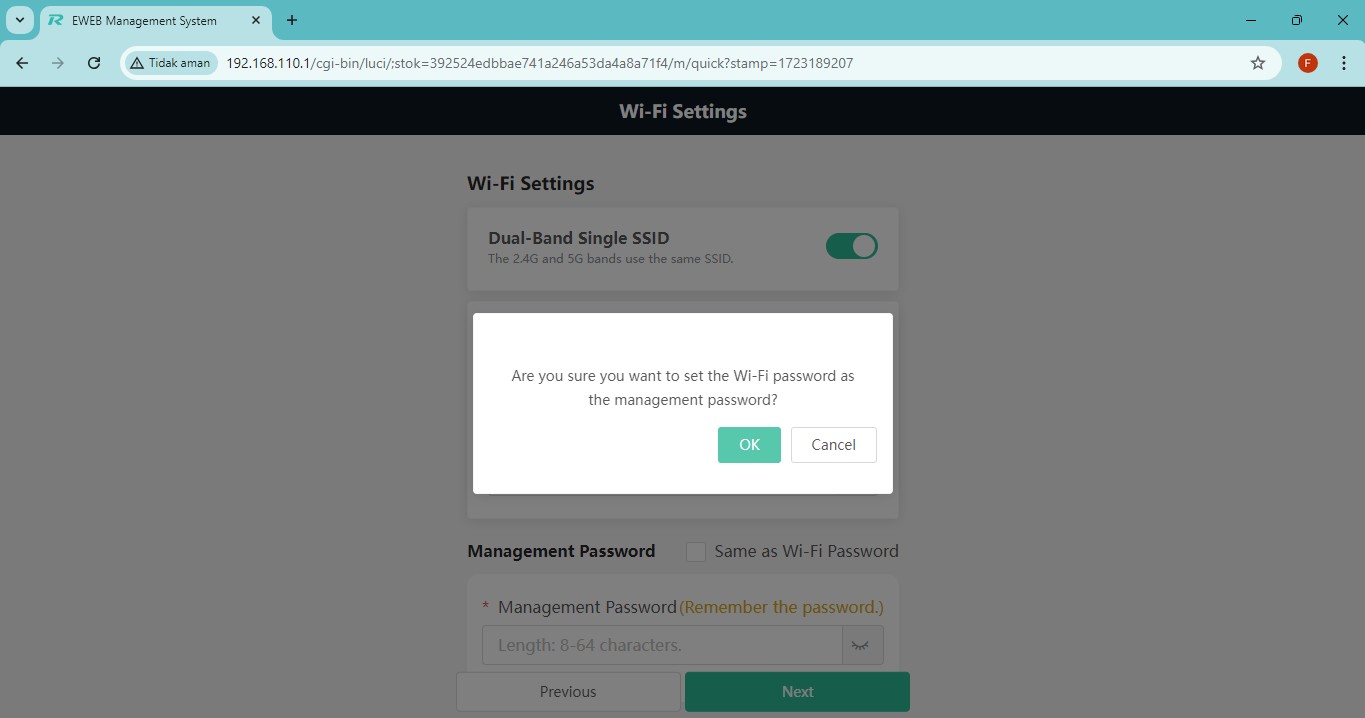
Task: Focus the Management Password input field
Action: coord(662,645)
